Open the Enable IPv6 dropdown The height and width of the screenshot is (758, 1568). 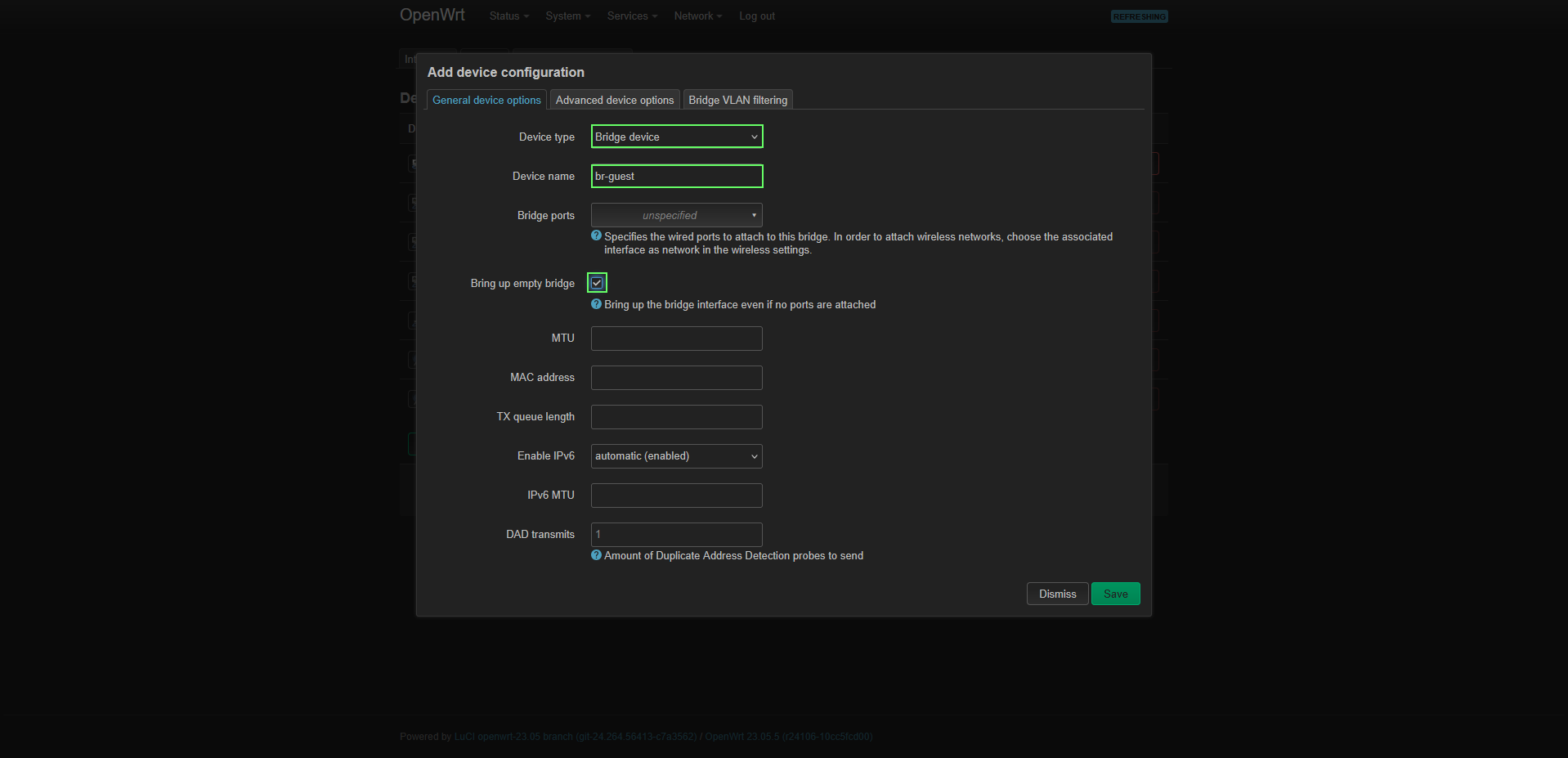pyautogui.click(x=677, y=456)
